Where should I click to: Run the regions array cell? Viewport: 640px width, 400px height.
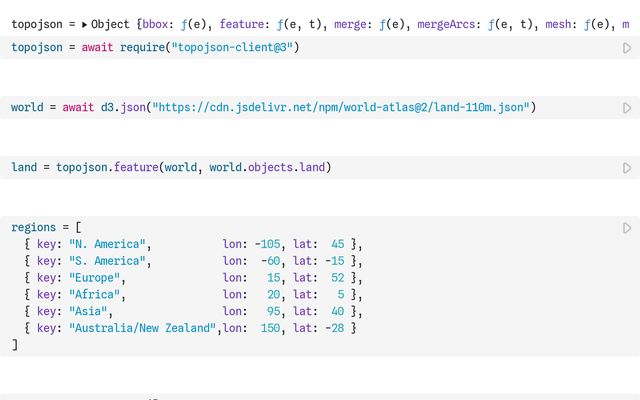627,228
